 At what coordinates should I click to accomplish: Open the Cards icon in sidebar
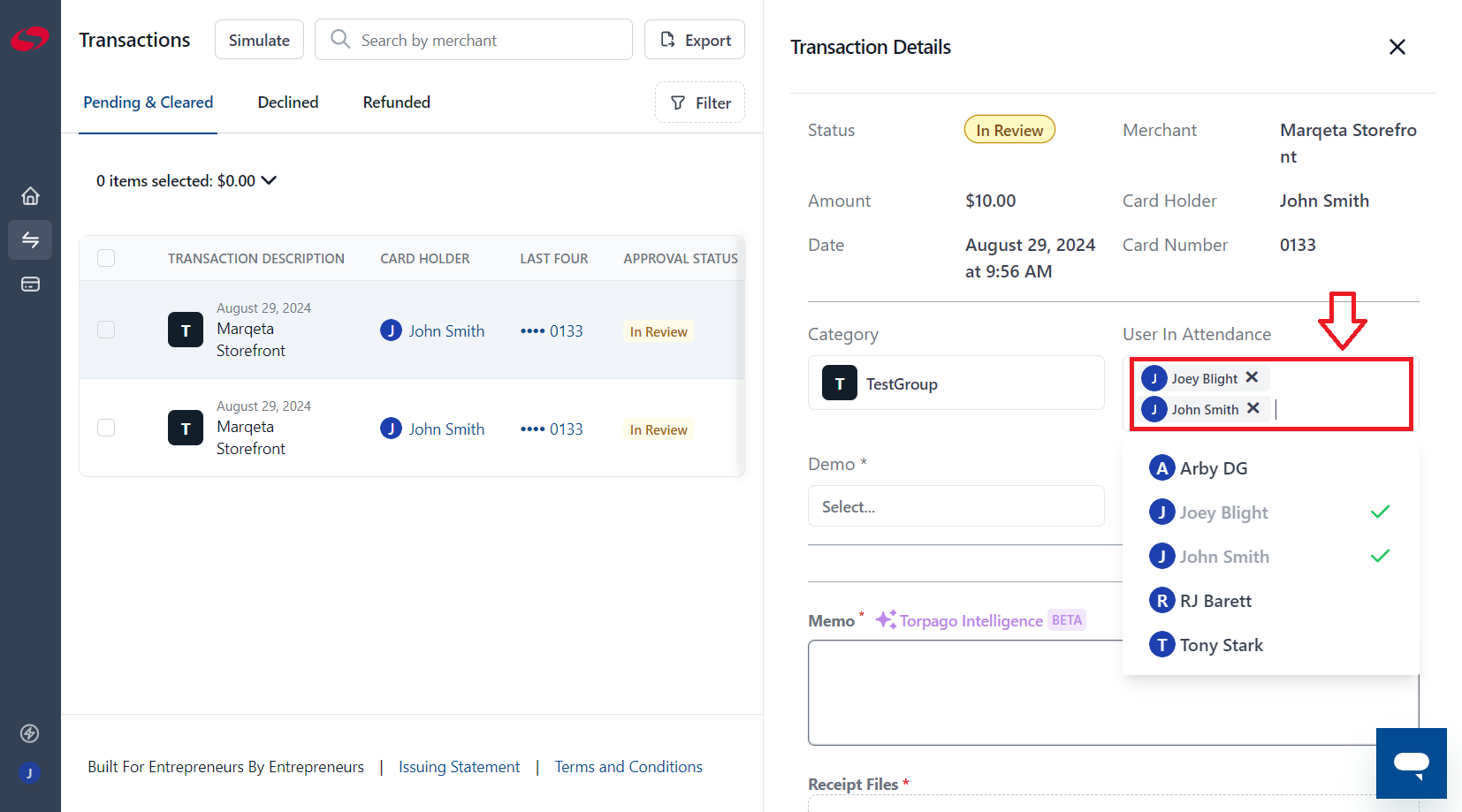click(30, 284)
